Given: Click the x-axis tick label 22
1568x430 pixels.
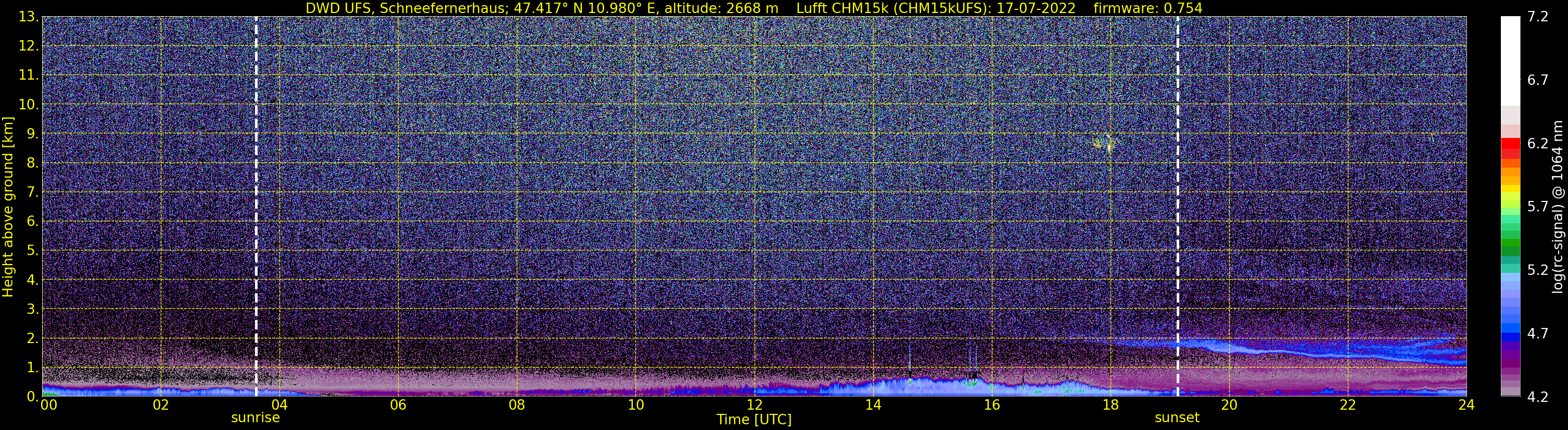Looking at the screenshot, I should [1348, 405].
